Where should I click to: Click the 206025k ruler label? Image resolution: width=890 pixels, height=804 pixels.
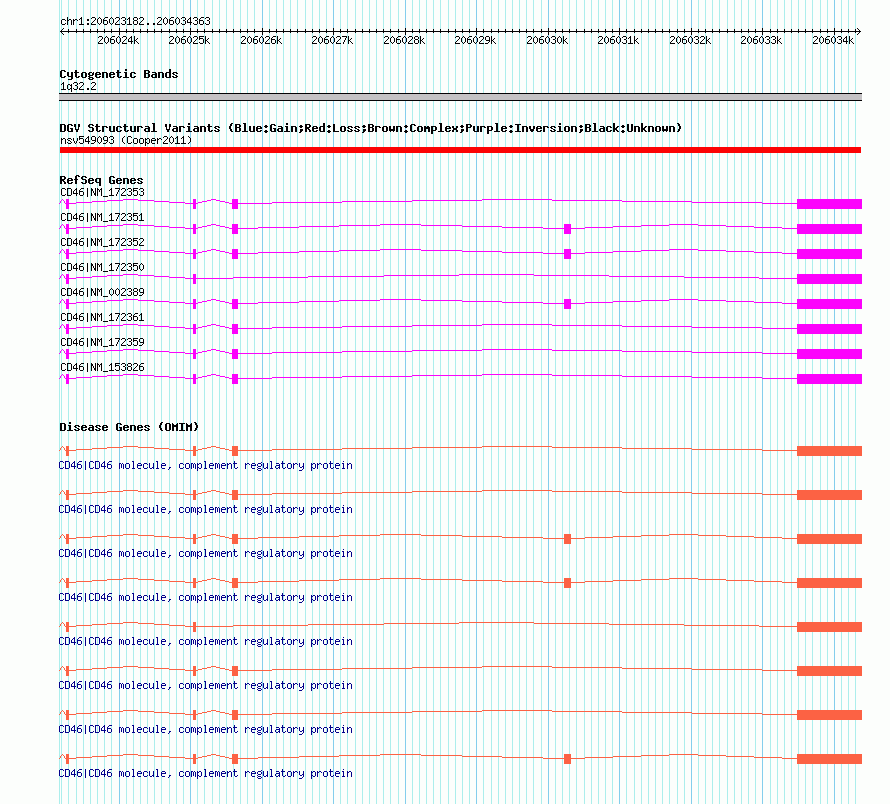tap(189, 40)
